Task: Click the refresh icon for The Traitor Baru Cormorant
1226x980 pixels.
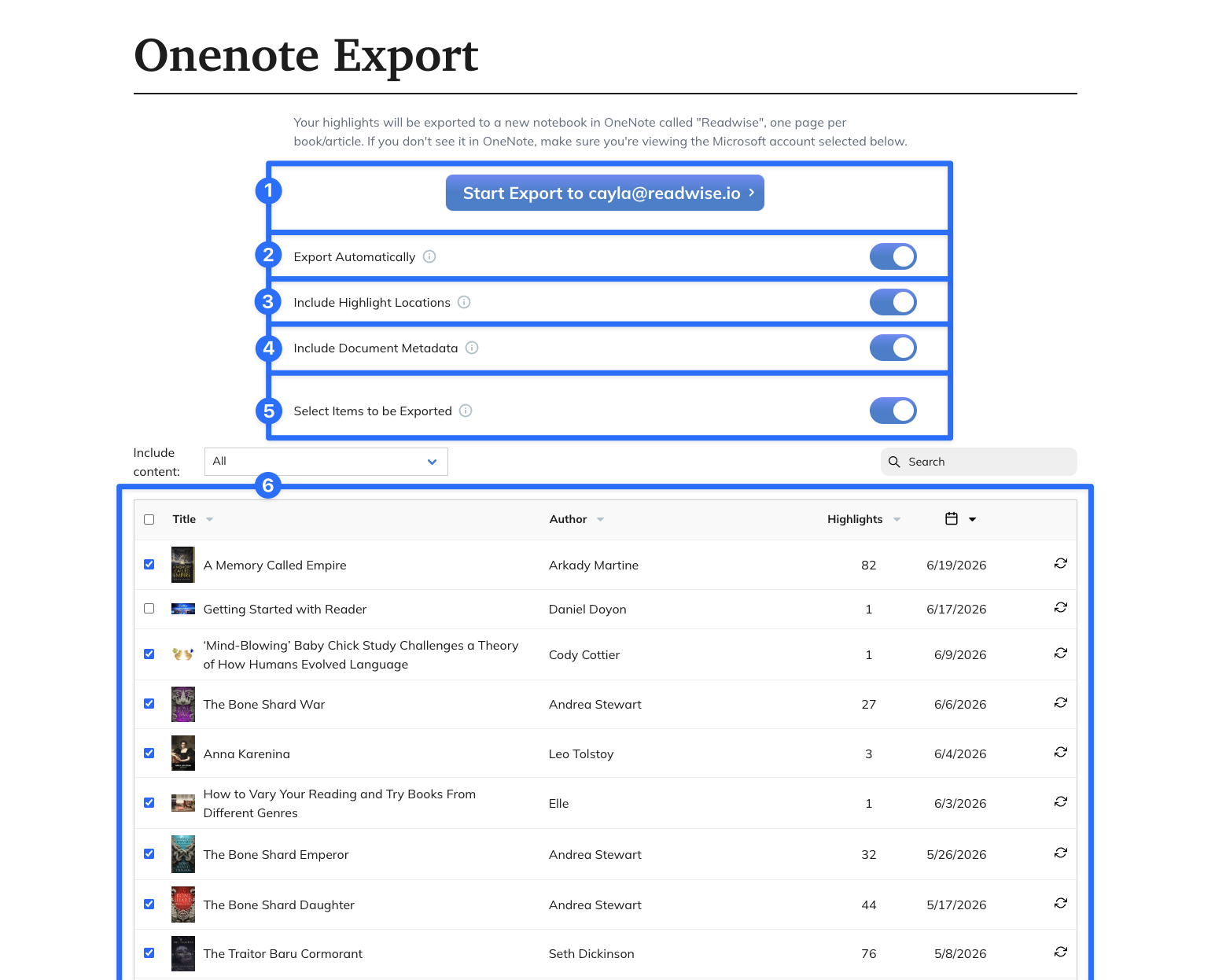Action: point(1061,952)
